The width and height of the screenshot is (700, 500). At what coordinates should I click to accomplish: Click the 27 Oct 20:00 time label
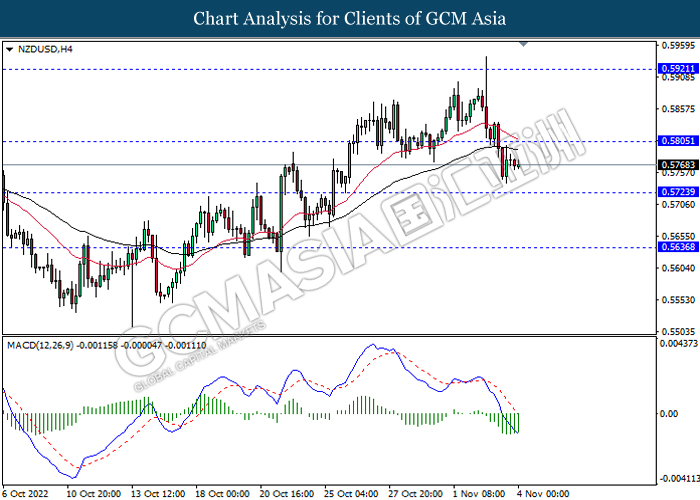(x=415, y=494)
